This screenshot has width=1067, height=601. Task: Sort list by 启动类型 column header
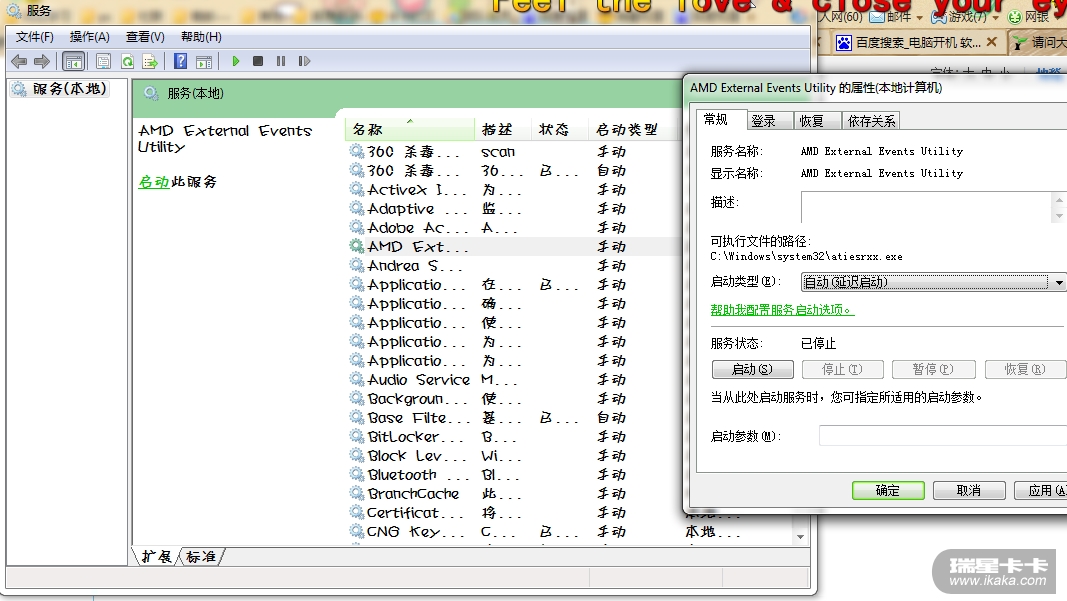coord(634,129)
